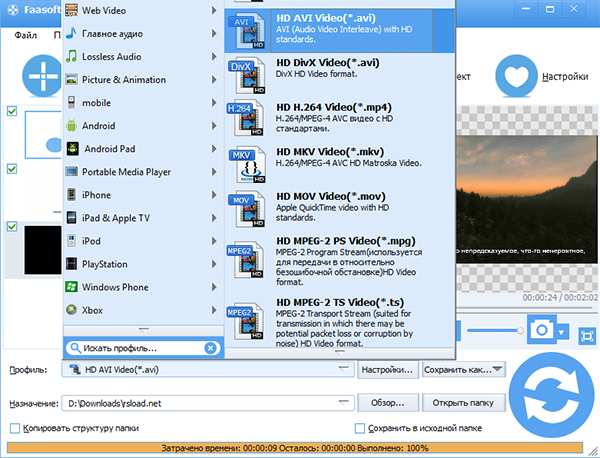Click the video preview image

(x=527, y=199)
